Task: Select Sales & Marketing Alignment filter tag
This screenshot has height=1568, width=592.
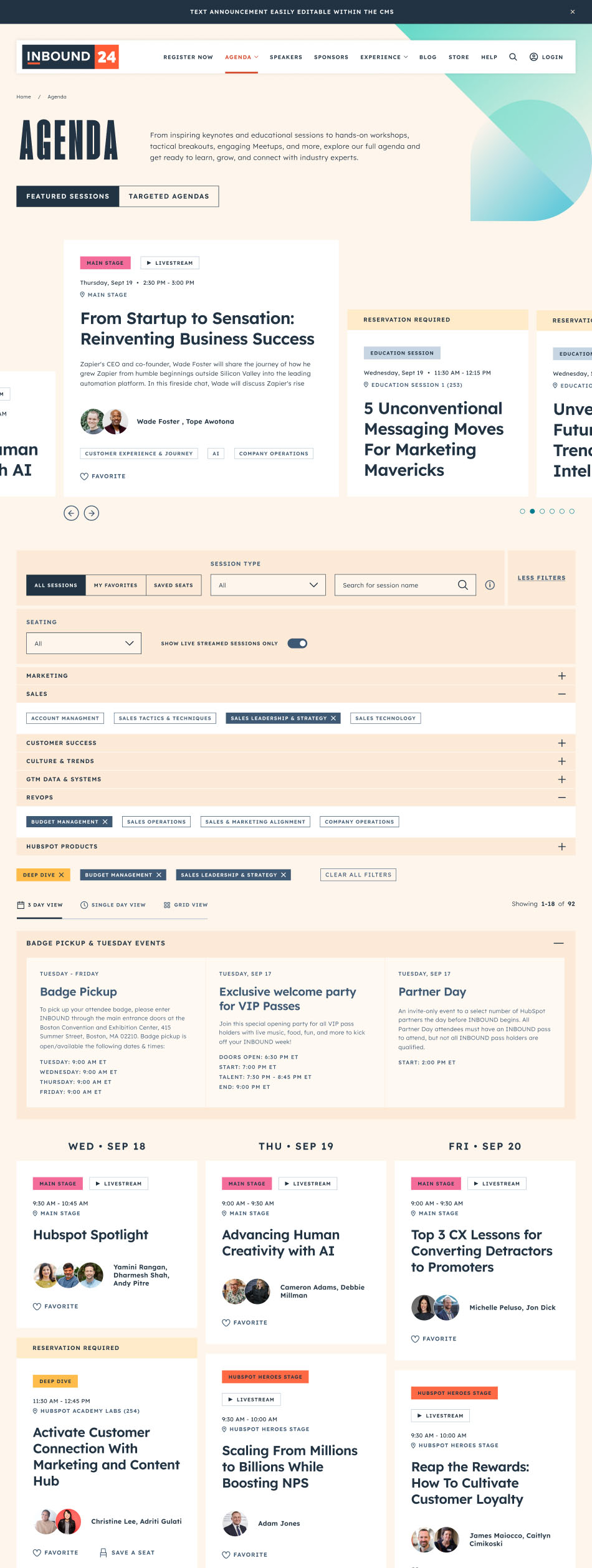Action: 255,822
